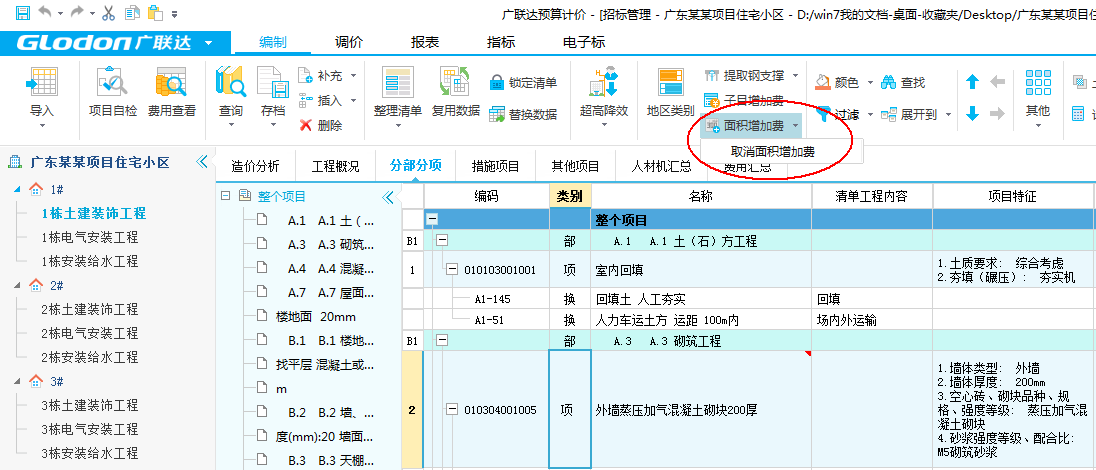Collapse the 1# building tree node

pyautogui.click(x=16, y=189)
